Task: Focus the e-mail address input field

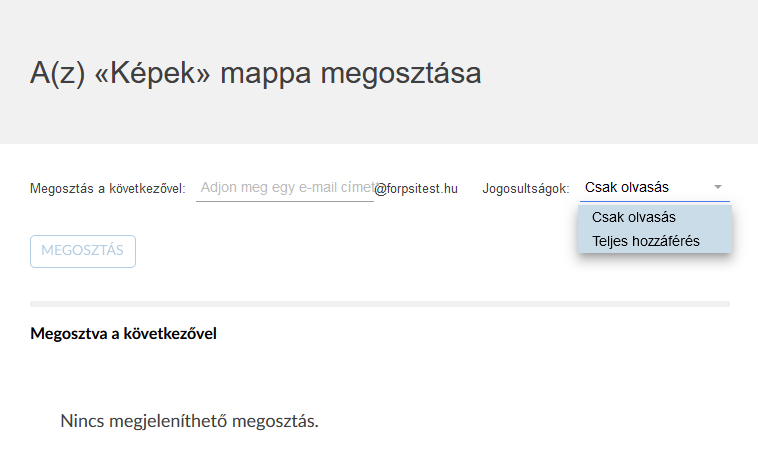Action: click(285, 188)
